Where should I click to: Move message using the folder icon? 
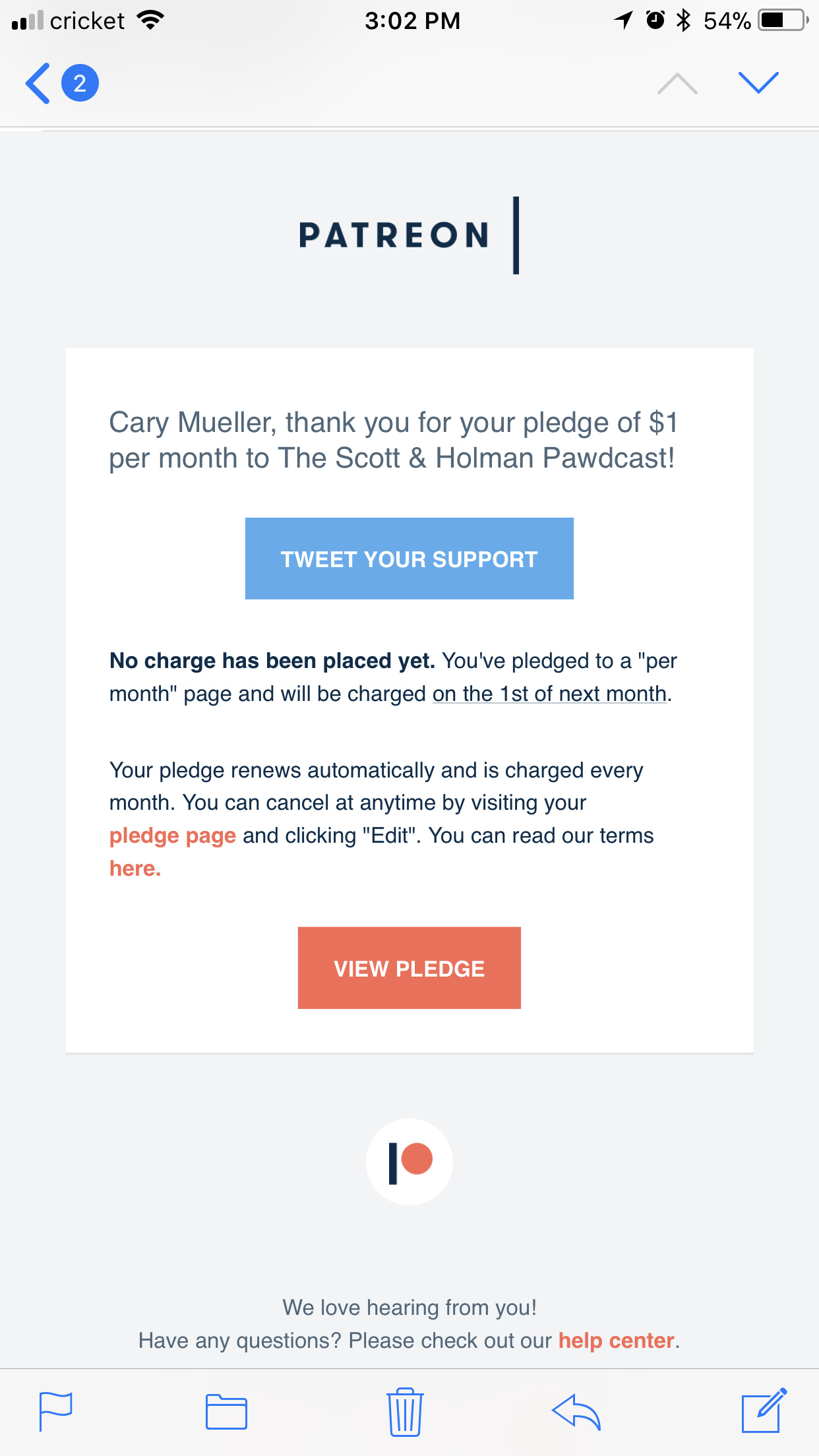point(226,1412)
